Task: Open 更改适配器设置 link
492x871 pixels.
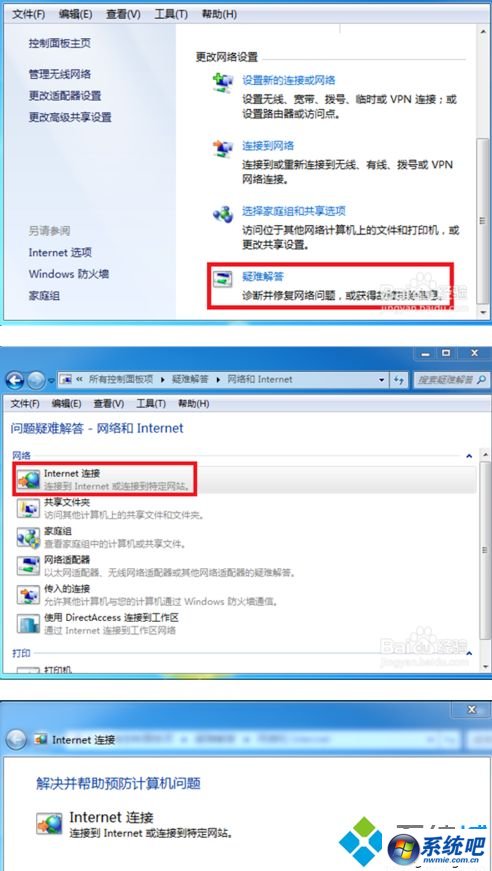Action: click(65, 96)
